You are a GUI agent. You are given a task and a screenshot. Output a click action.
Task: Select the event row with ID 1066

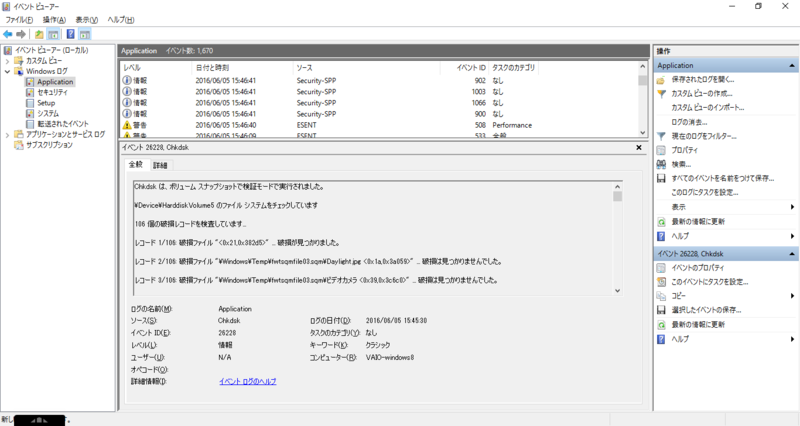(x=379, y=103)
